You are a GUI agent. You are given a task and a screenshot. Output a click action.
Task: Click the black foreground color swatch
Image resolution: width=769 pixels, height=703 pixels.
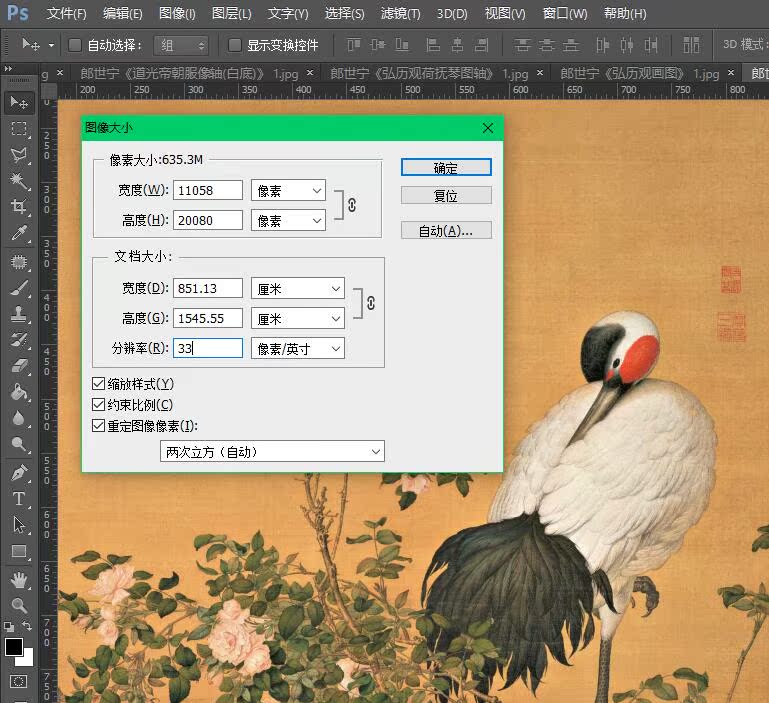pyautogui.click(x=13, y=647)
